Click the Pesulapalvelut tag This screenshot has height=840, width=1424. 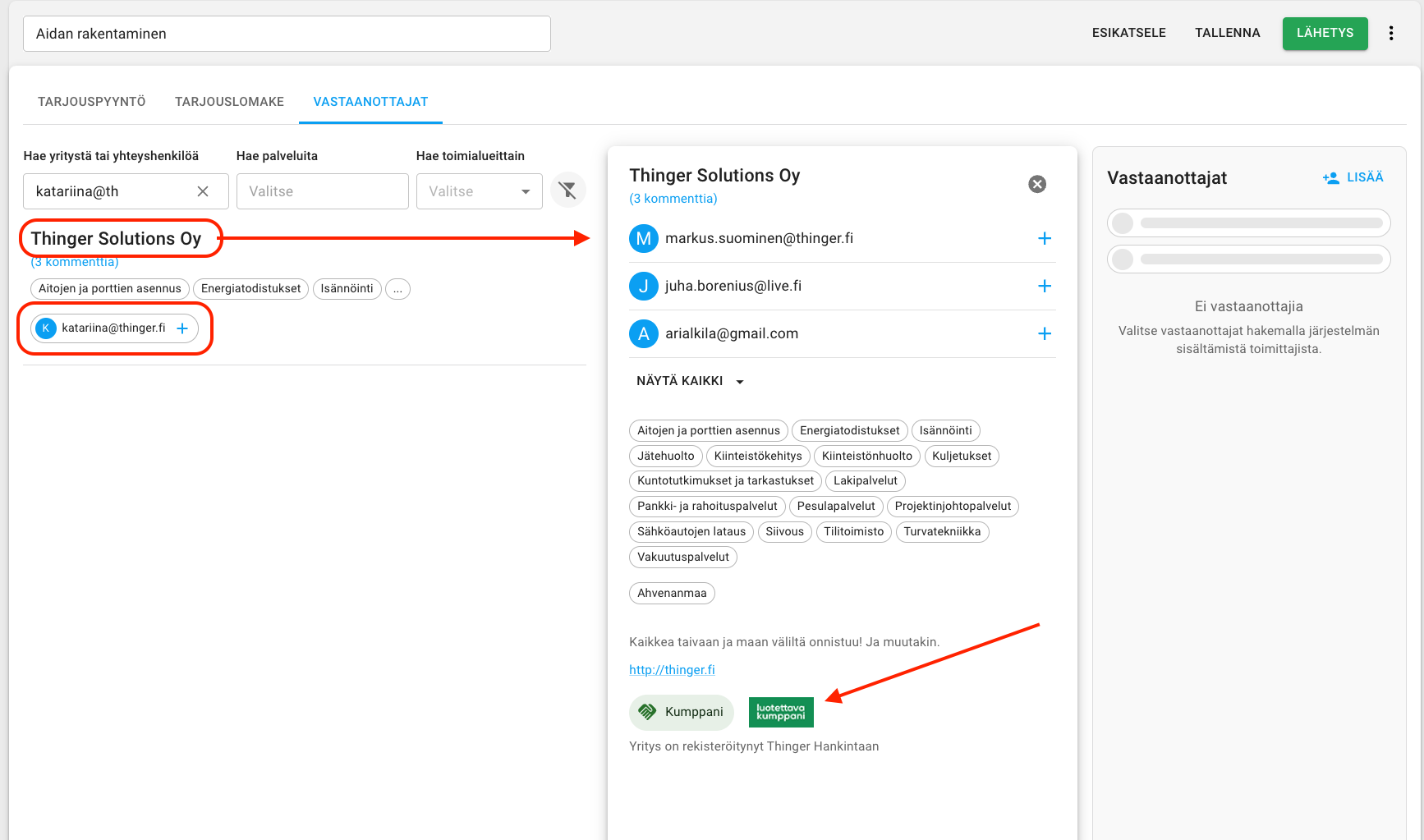(x=836, y=506)
